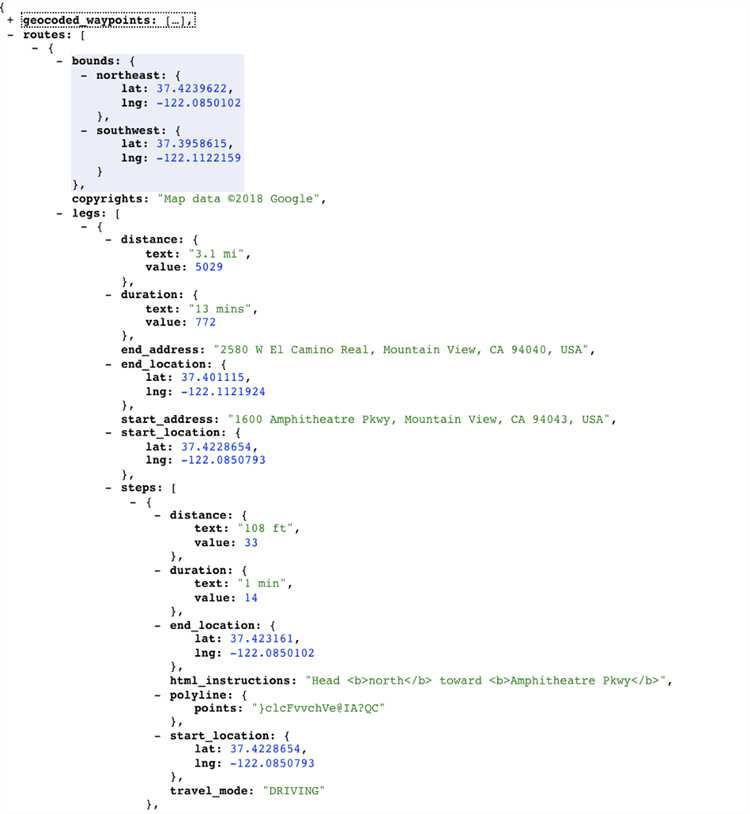Screen dimensions: 750x814
Task: Click the end_address key label
Action: 163,350
